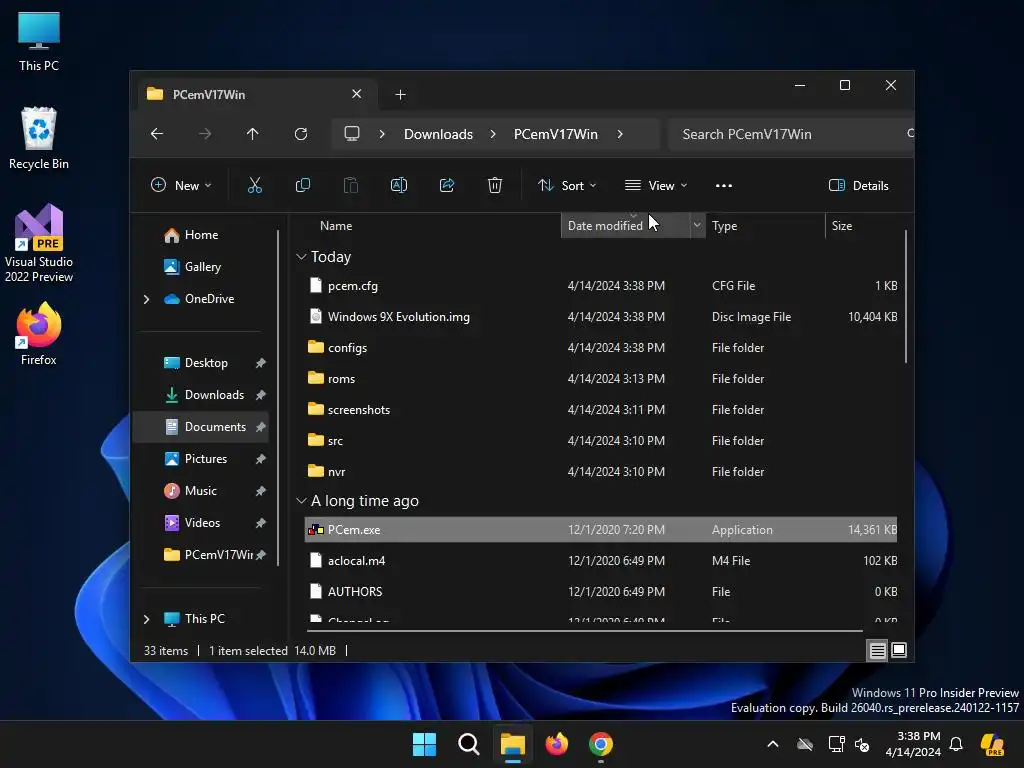The height and width of the screenshot is (768, 1024).
Task: Go back with the left arrow
Action: tap(157, 134)
